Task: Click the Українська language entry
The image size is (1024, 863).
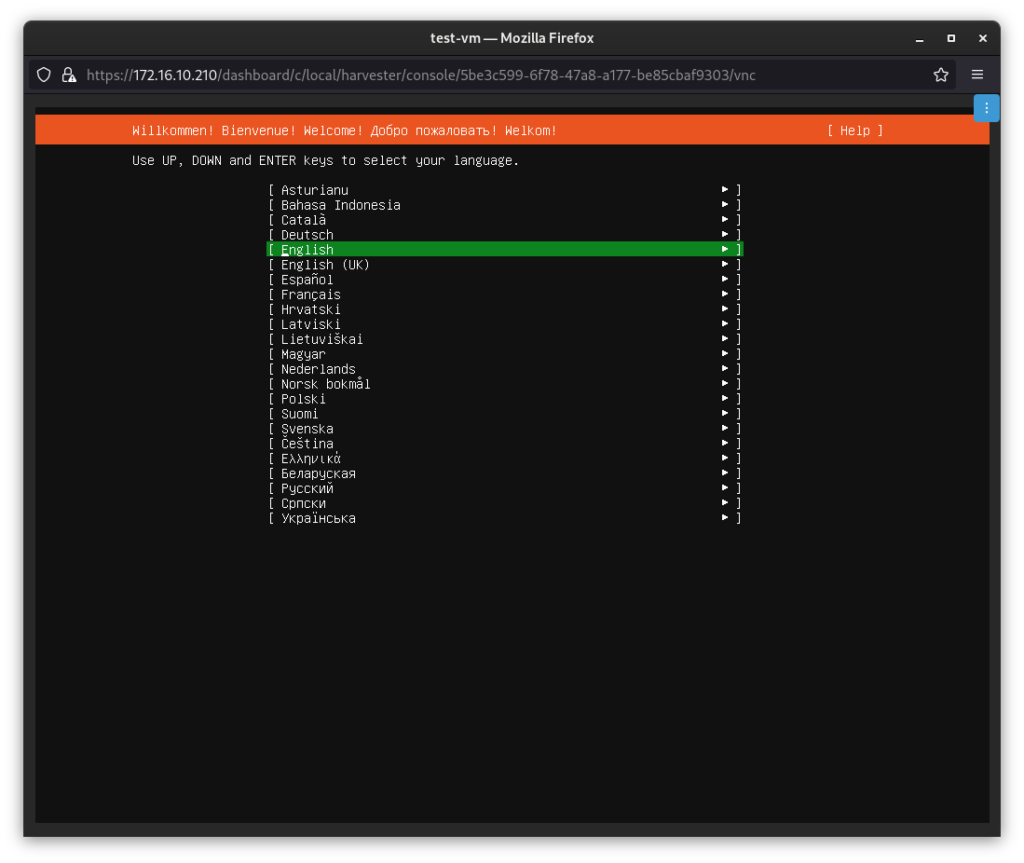Action: [504, 519]
